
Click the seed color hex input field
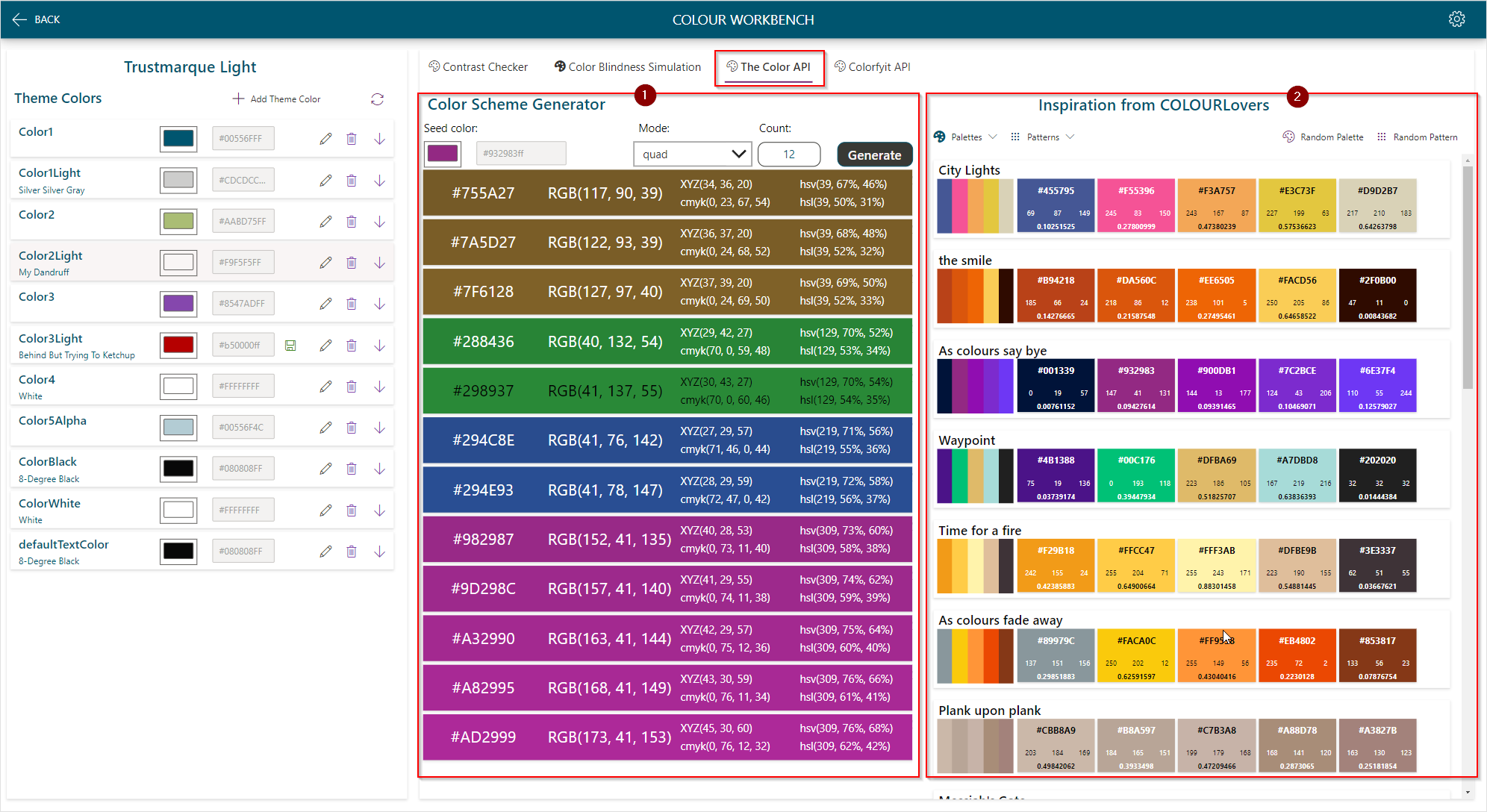pos(521,154)
